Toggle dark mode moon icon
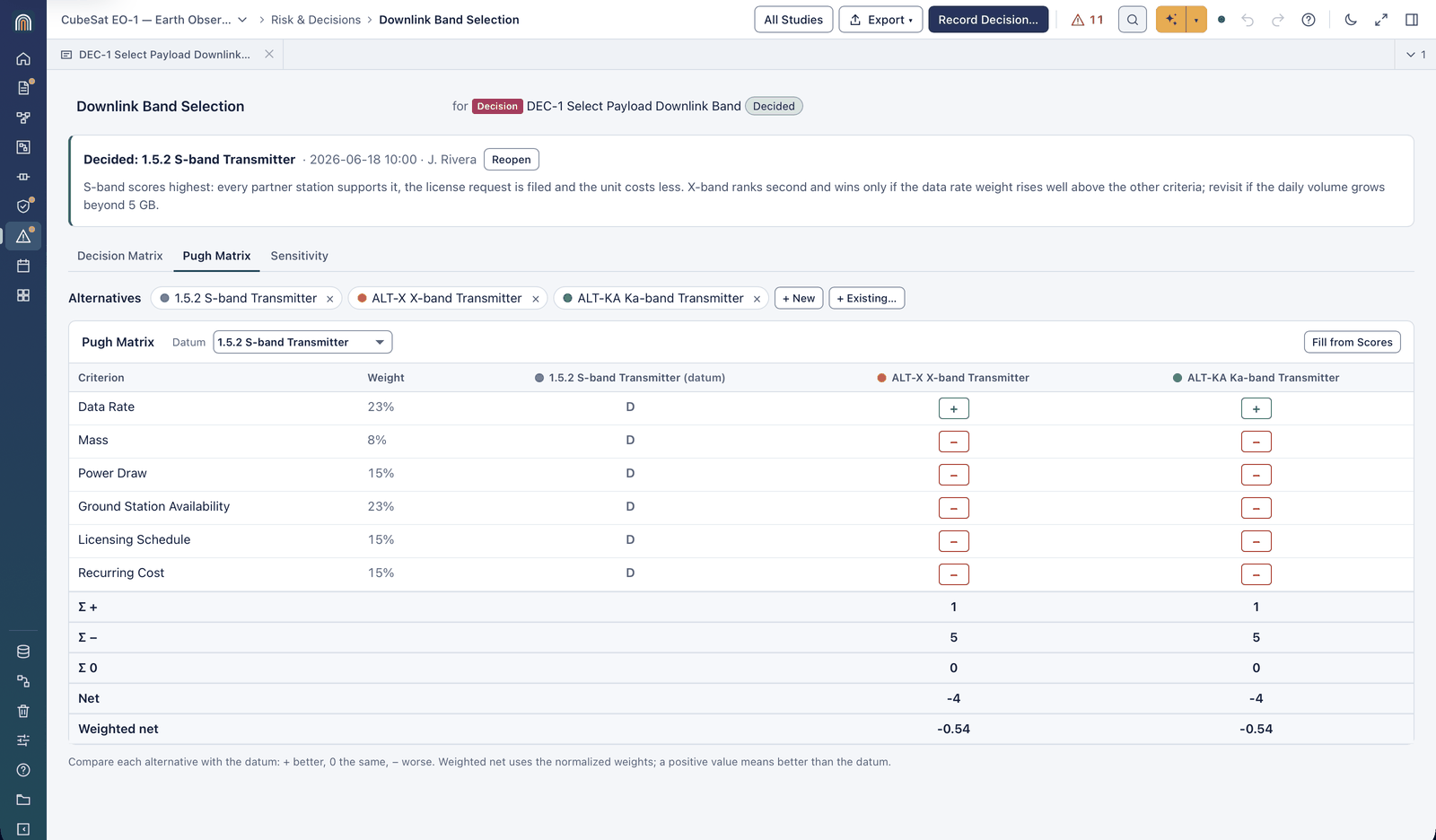 point(1351,20)
